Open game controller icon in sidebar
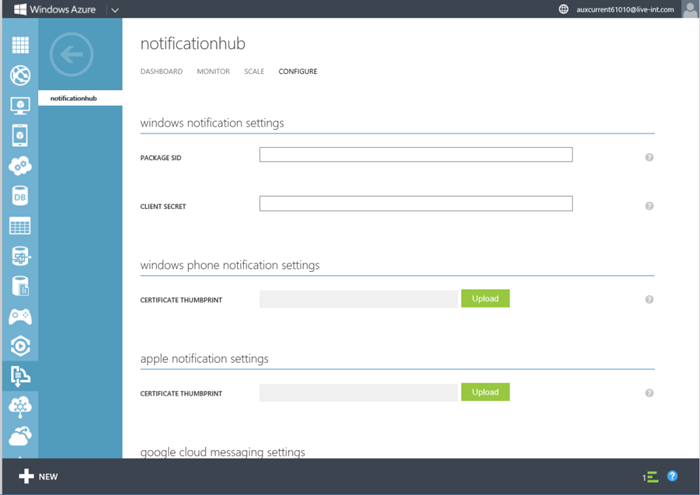This screenshot has width=700, height=495. click(x=20, y=316)
